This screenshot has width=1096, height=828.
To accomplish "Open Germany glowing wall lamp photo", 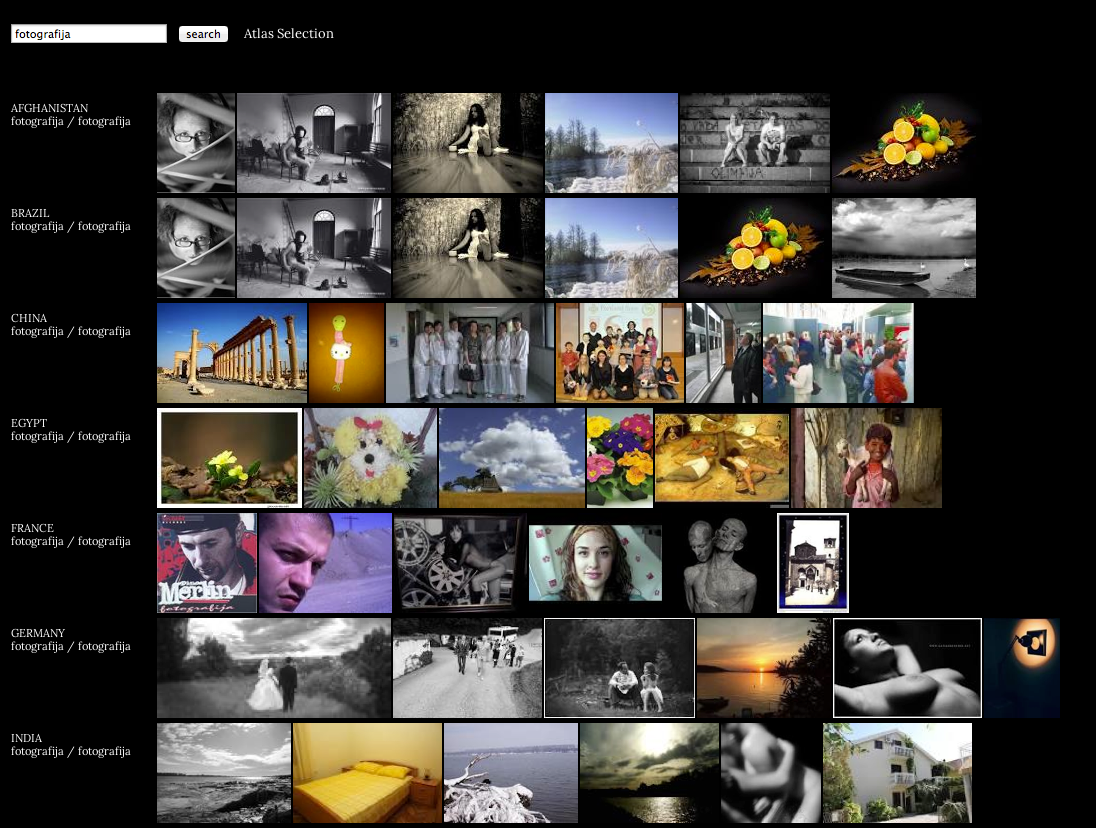I will (1022, 668).
